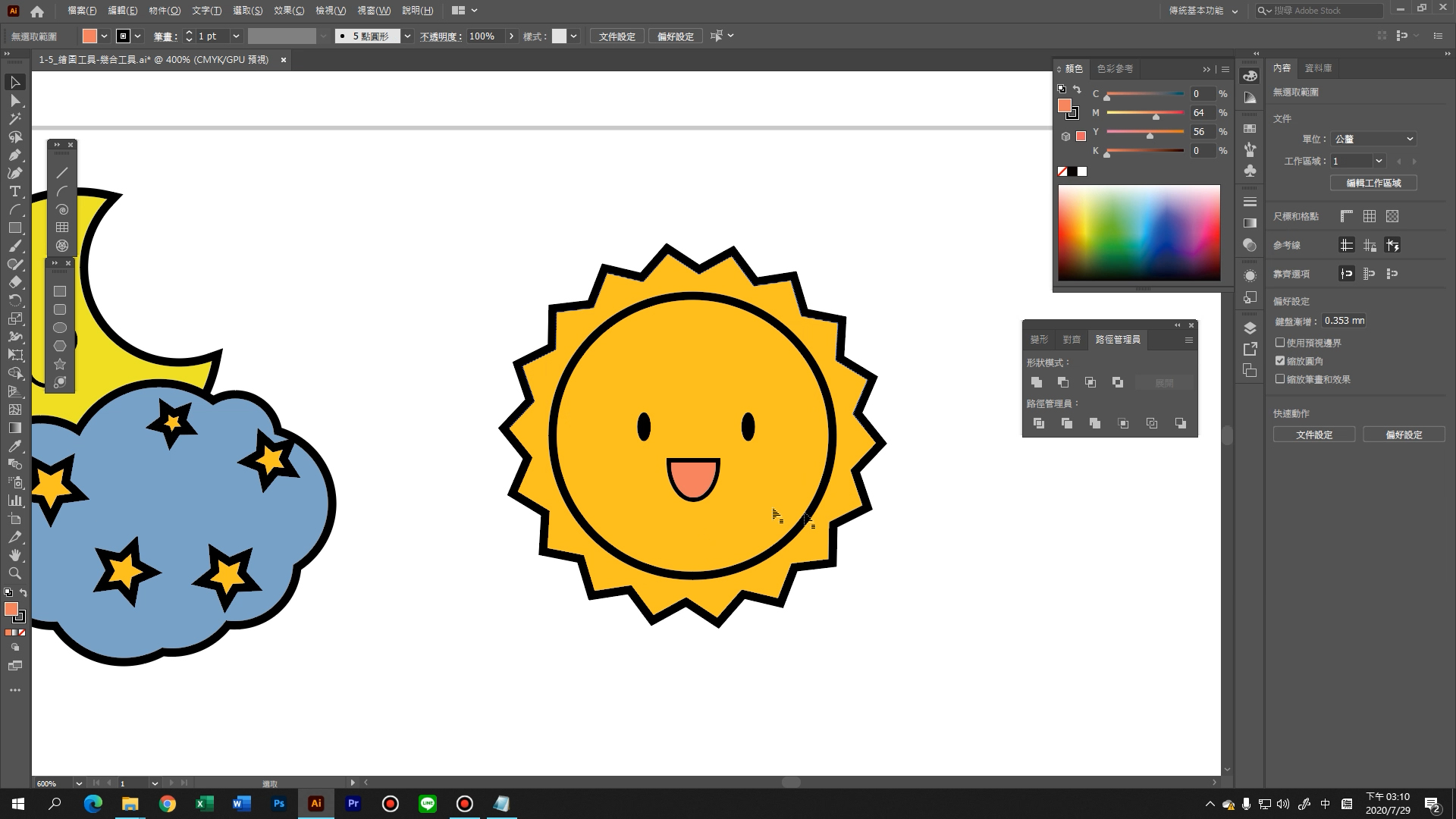
Task: Expand the stroke weight dropdown
Action: (x=236, y=36)
